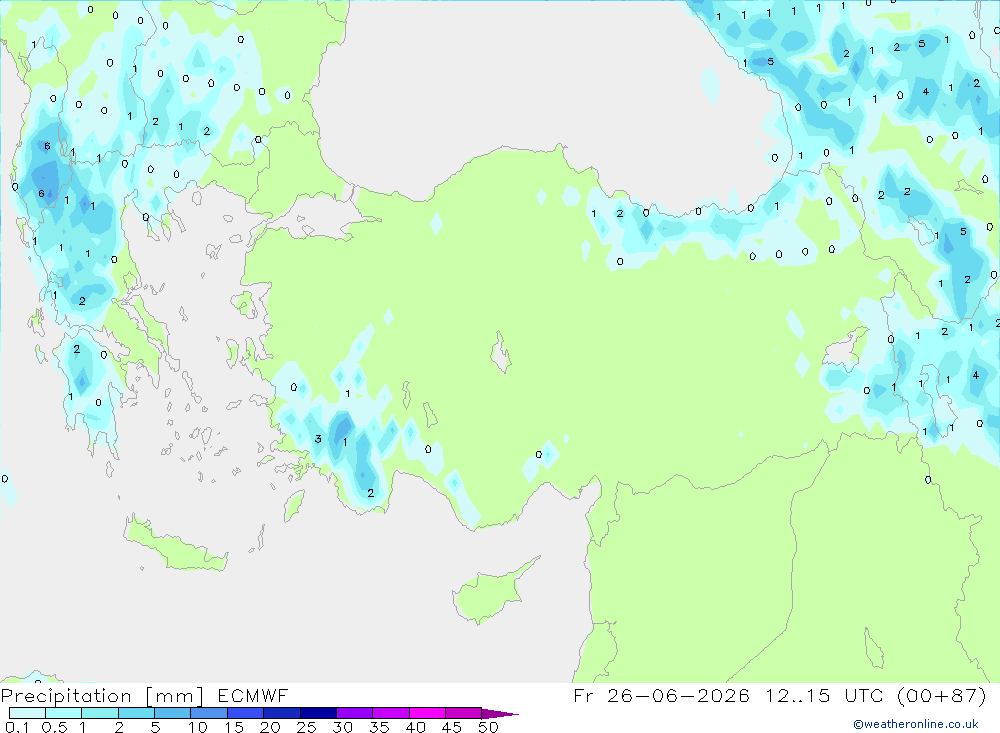Select the 40–45 mm magenta legend swatch

click(427, 713)
